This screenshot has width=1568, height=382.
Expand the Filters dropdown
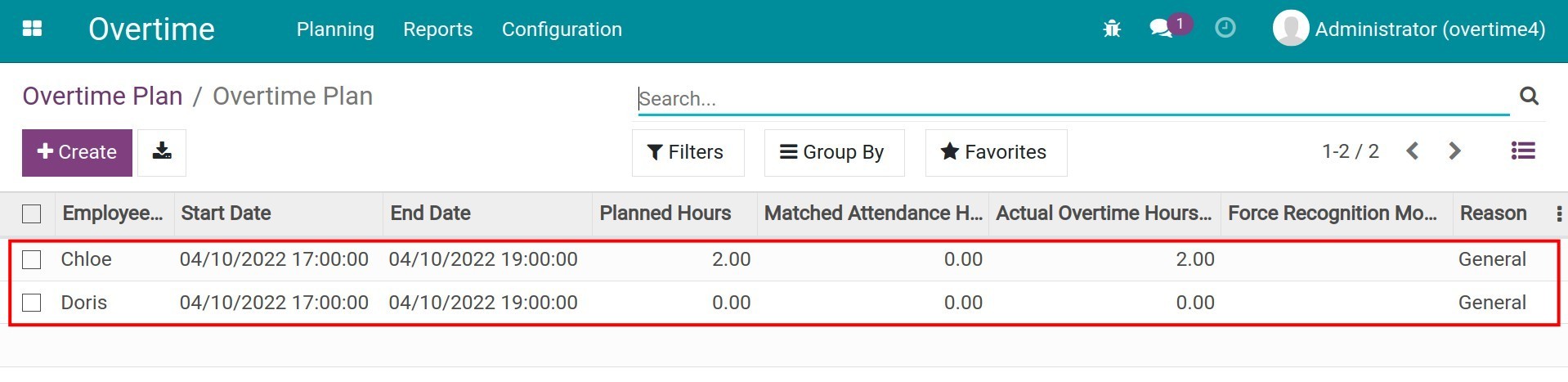tap(688, 152)
